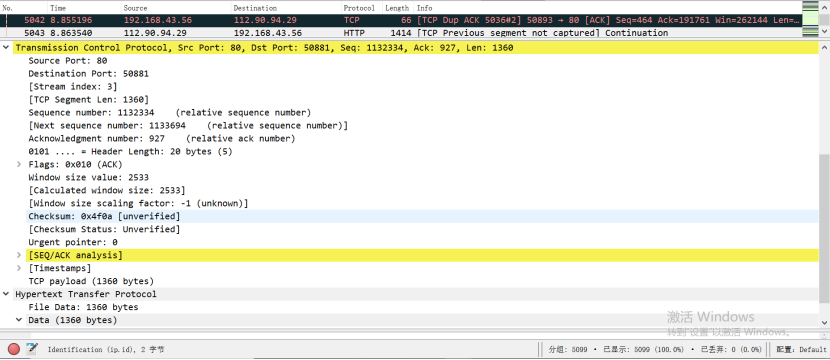
Task: Select the Window size value: 2533 field
Action: (88, 177)
